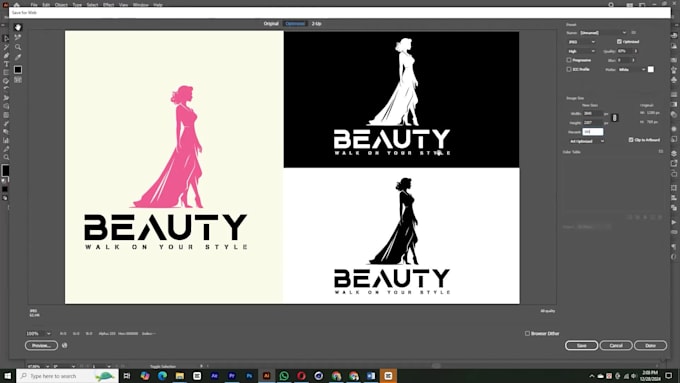Screen dimensions: 680x383
Task: Open the preset options menu icon
Action: click(634, 33)
